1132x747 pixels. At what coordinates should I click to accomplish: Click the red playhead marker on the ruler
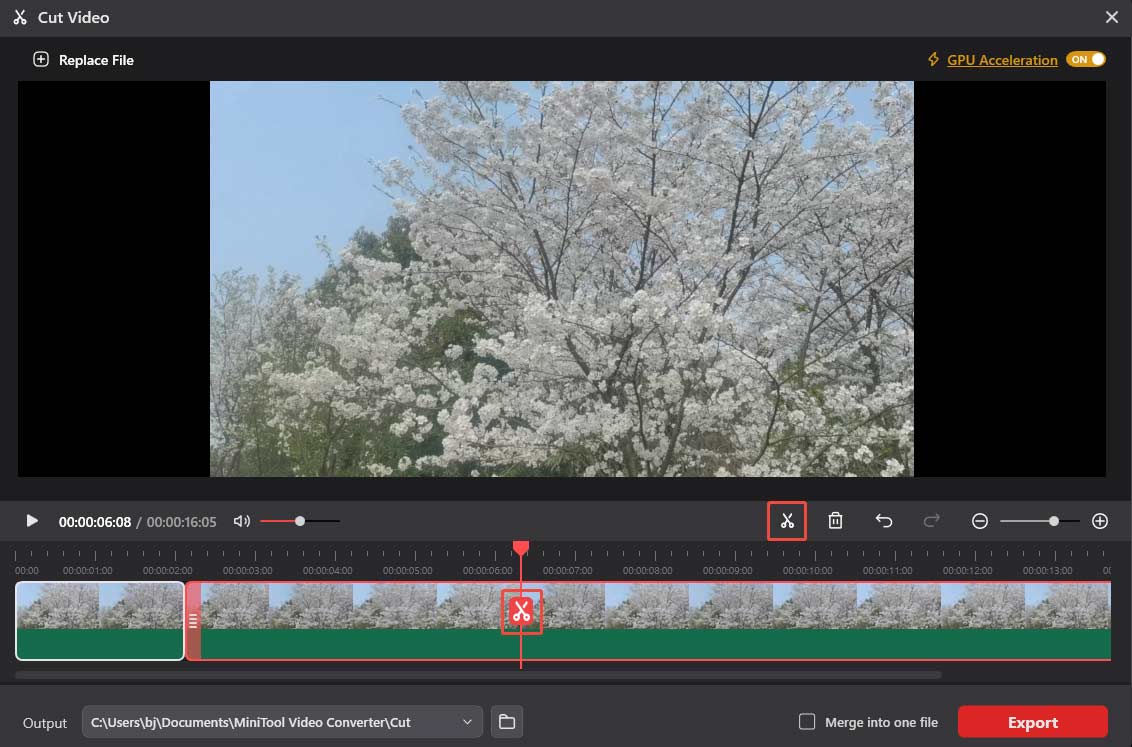pos(521,549)
